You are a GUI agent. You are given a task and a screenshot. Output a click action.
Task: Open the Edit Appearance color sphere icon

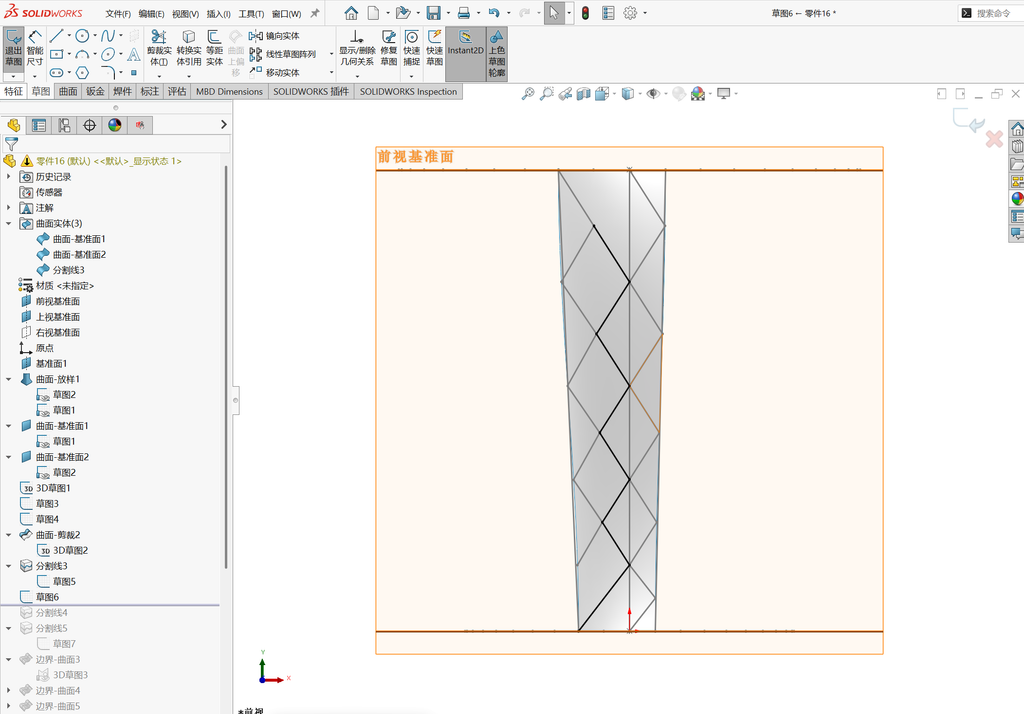click(698, 94)
